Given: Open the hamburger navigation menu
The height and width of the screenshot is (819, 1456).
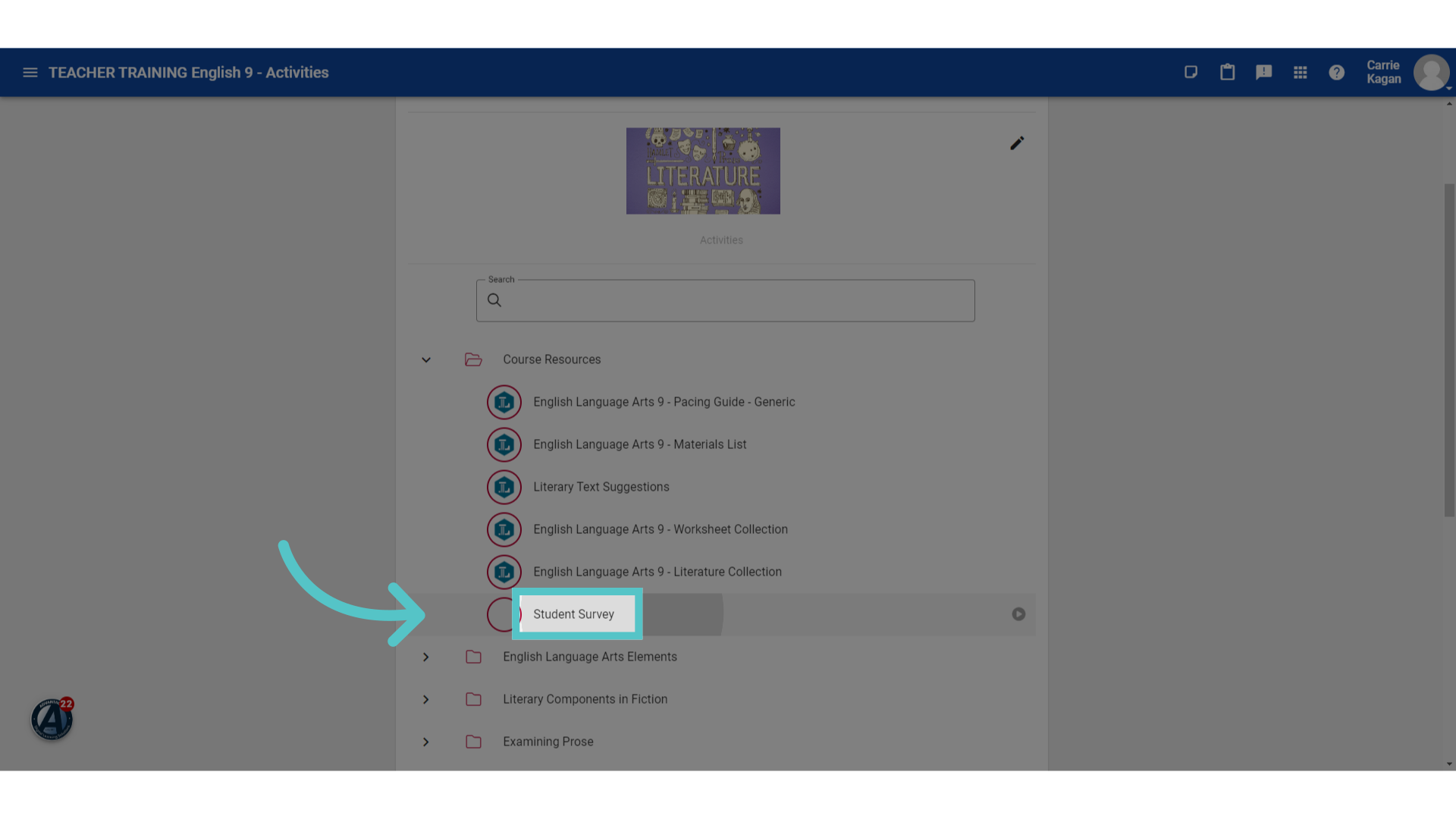Looking at the screenshot, I should click(30, 73).
